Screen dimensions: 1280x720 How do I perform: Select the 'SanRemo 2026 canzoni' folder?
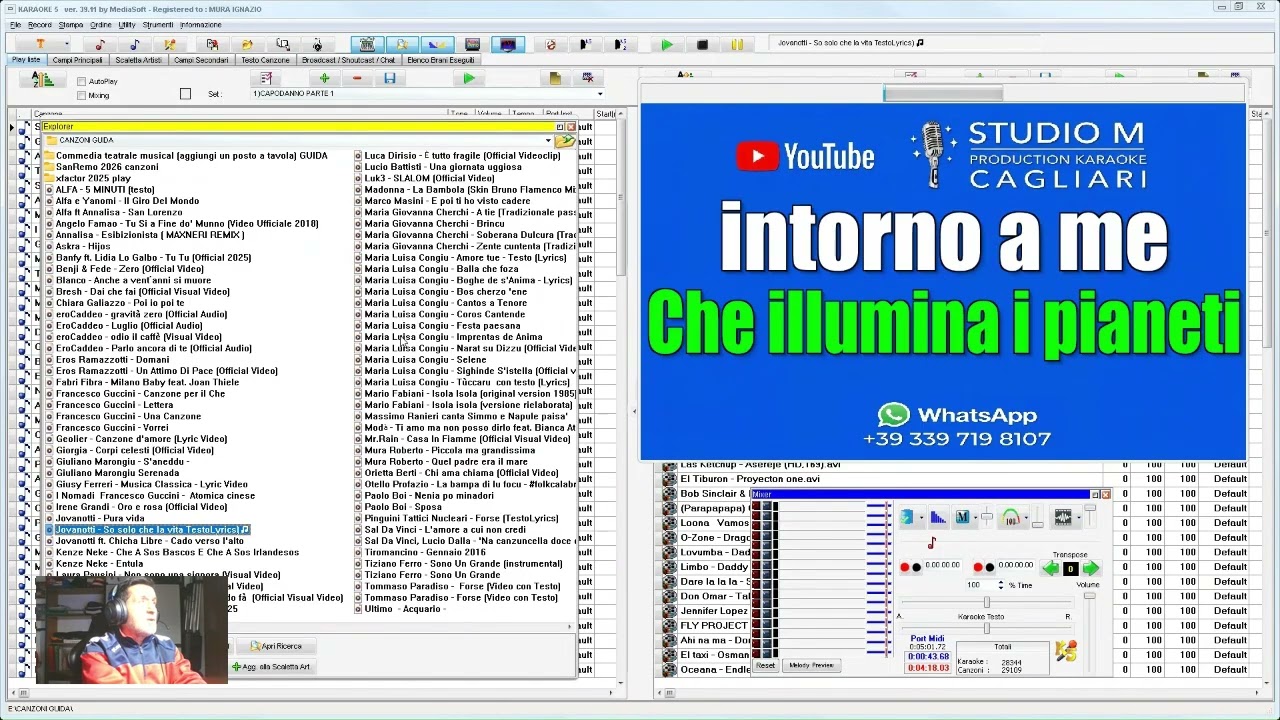[x=107, y=167]
